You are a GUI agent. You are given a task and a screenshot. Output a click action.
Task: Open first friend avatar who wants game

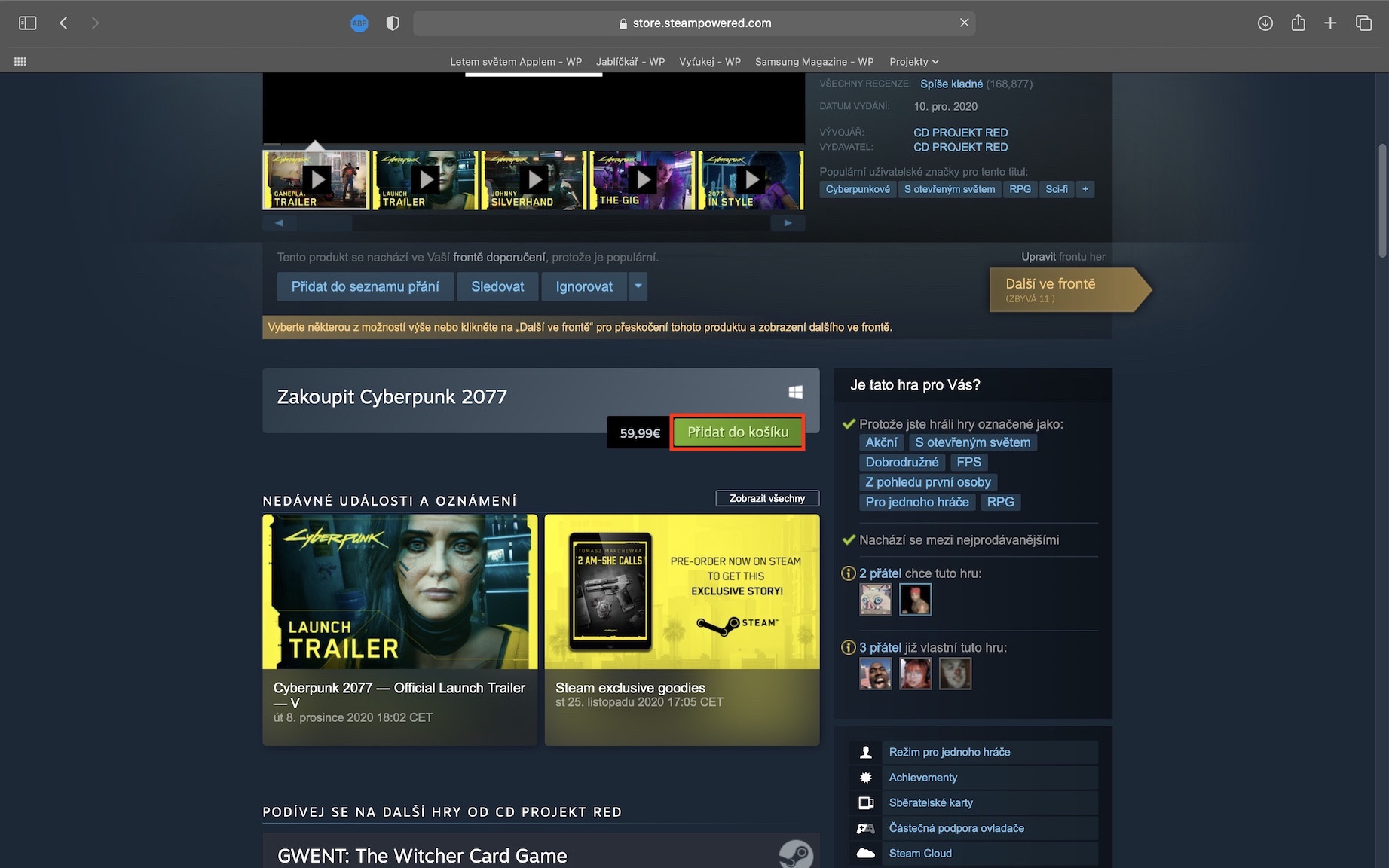(876, 600)
